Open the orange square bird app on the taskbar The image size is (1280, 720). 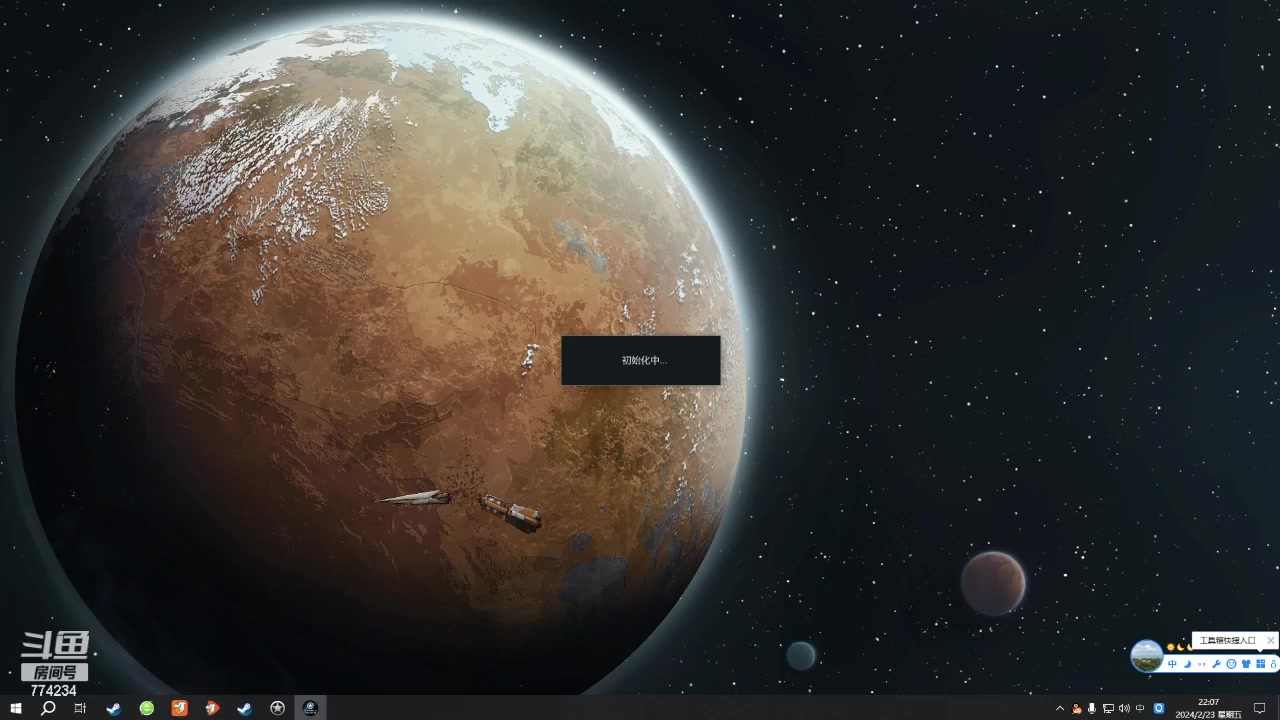click(179, 708)
